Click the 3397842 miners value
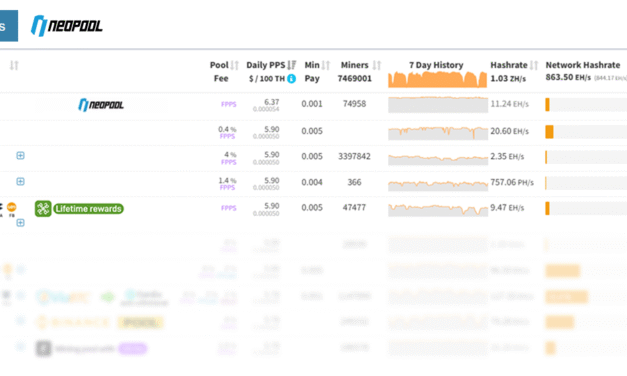627x376 pixels. coord(354,156)
